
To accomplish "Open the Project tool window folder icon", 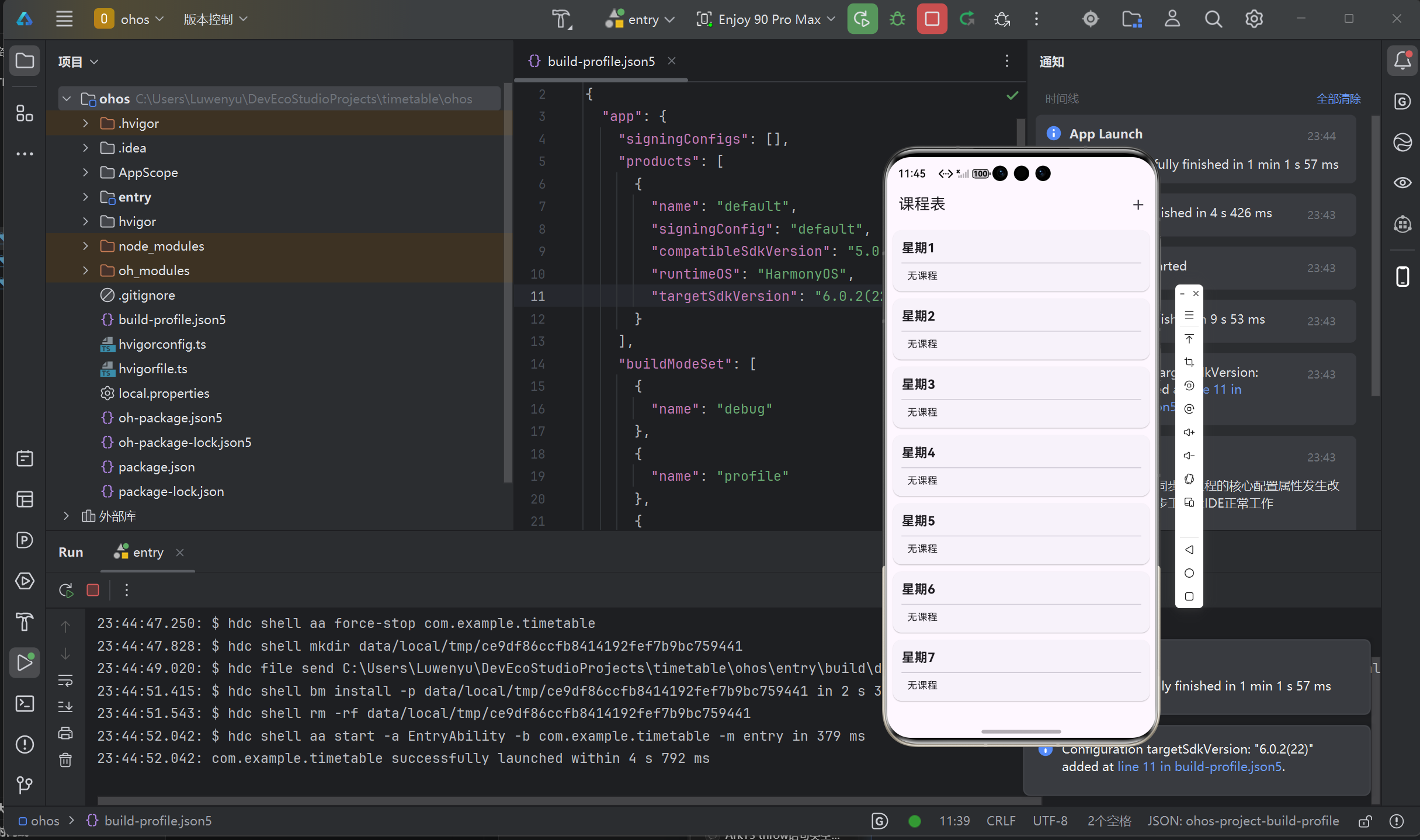I will point(25,60).
